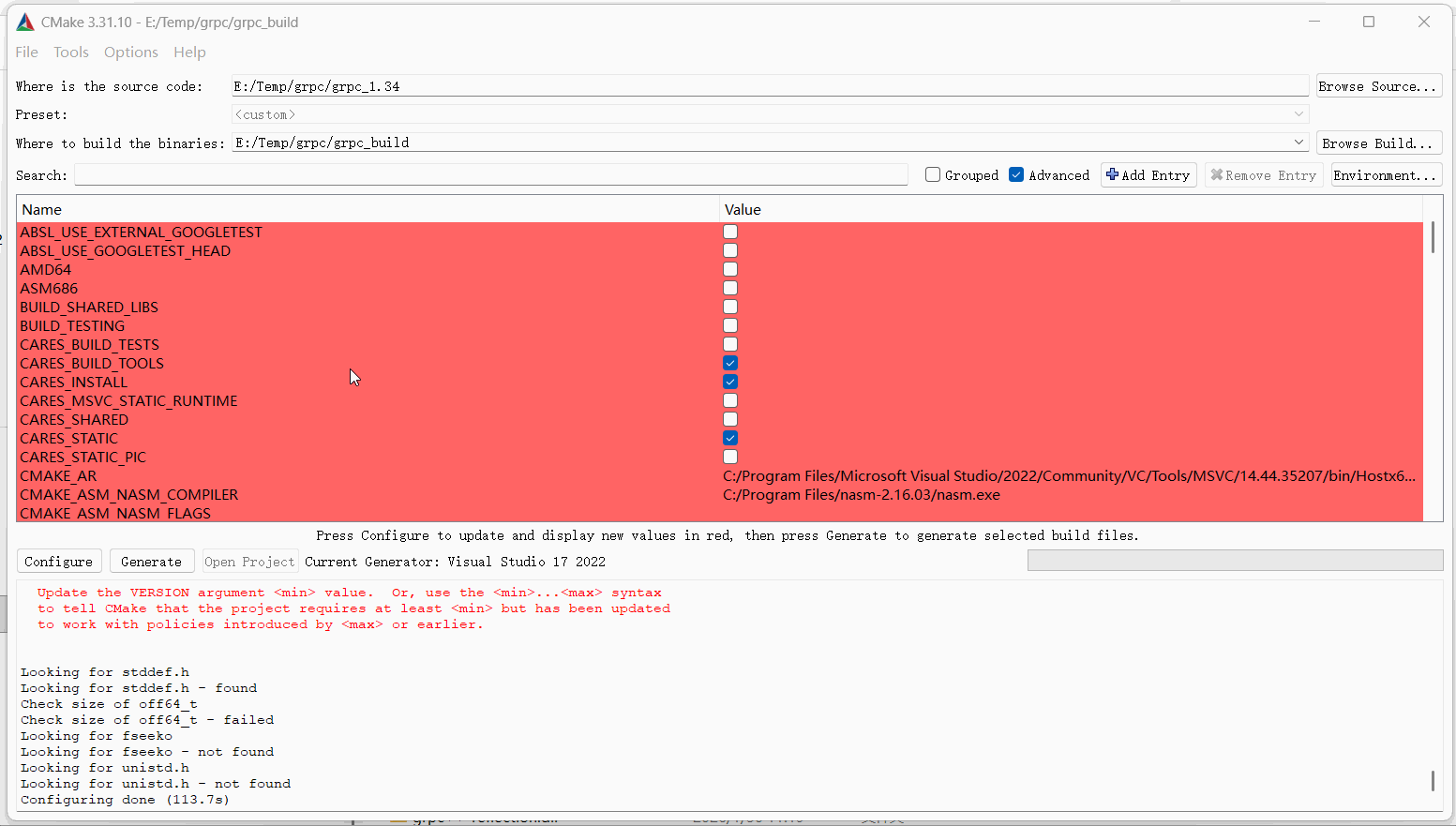1456x826 pixels.
Task: Select the CMAKE_ASM_NASM_COMPILER entry
Action: tap(129, 494)
